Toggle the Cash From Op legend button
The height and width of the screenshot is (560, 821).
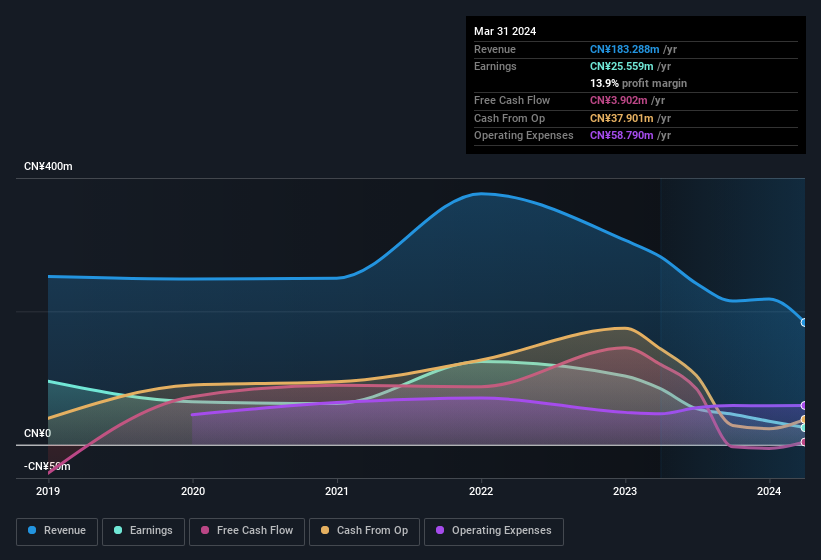pyautogui.click(x=364, y=531)
